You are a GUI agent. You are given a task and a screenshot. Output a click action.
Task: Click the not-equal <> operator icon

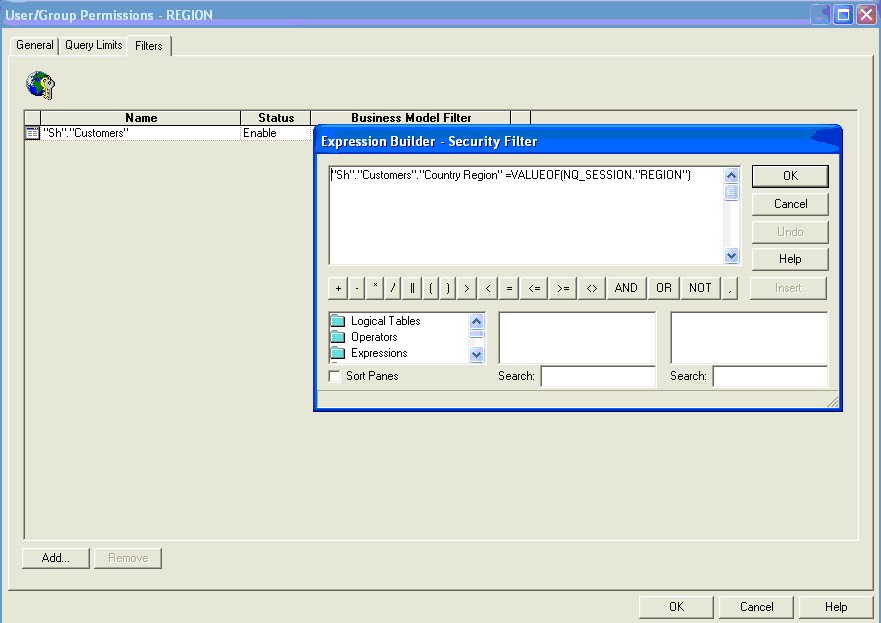pos(592,287)
